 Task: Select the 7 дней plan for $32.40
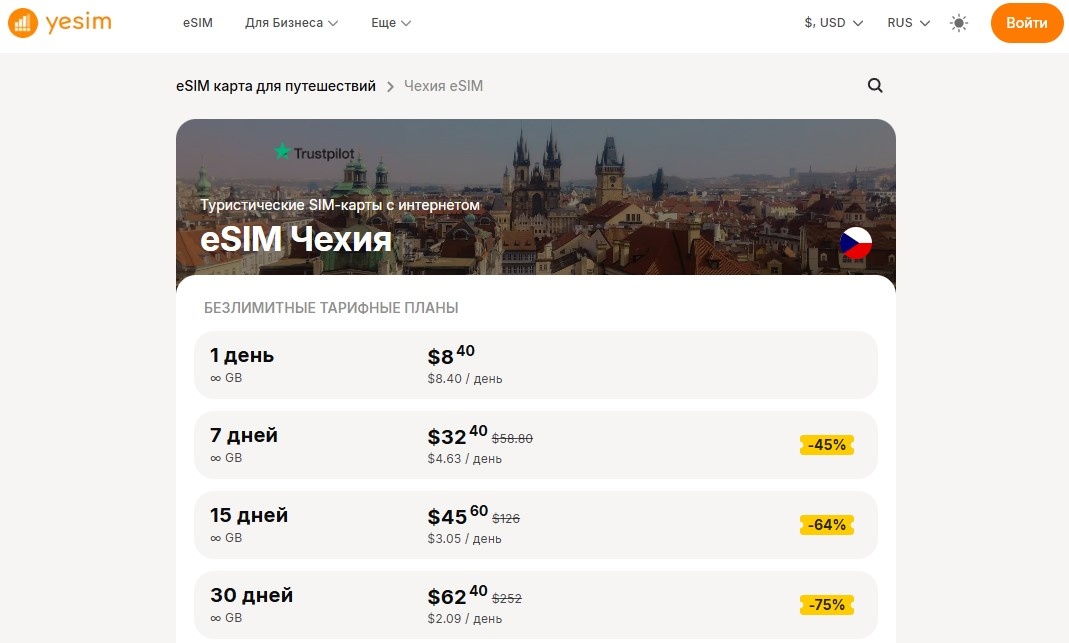pyautogui.click(x=535, y=444)
